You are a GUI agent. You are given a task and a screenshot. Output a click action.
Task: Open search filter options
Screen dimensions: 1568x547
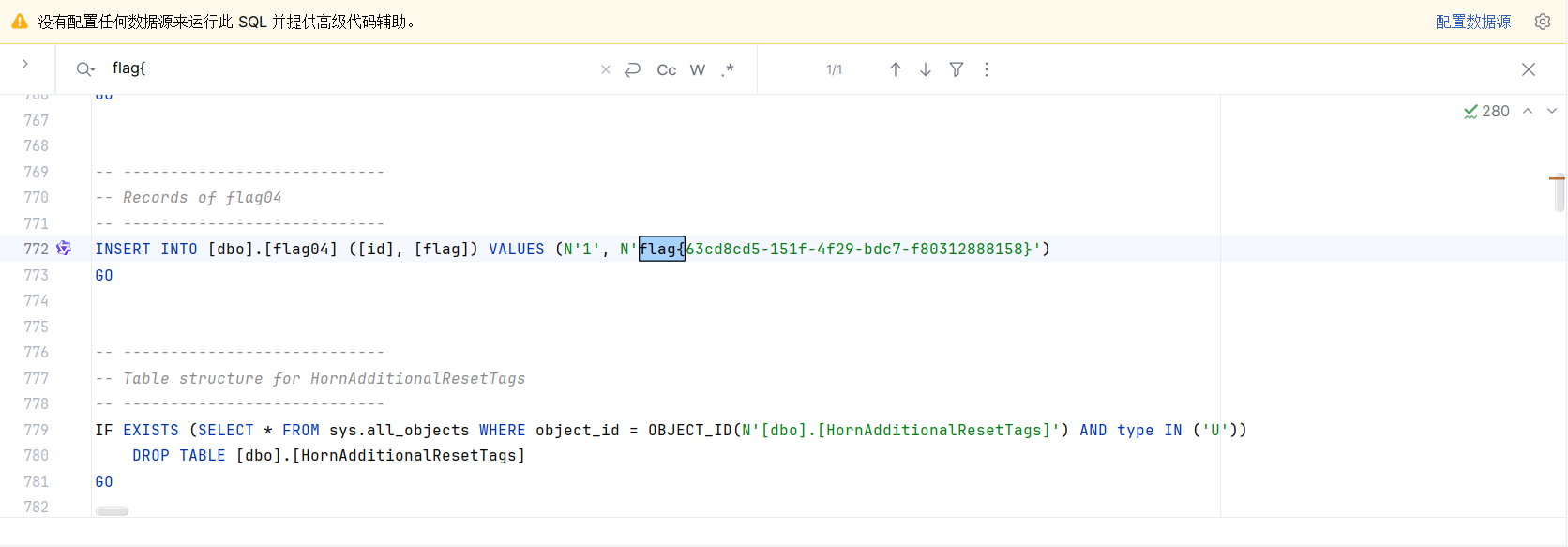(956, 69)
